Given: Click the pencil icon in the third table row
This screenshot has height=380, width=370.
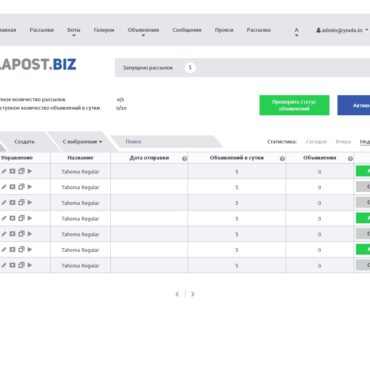Looking at the screenshot, I should [x=4, y=203].
